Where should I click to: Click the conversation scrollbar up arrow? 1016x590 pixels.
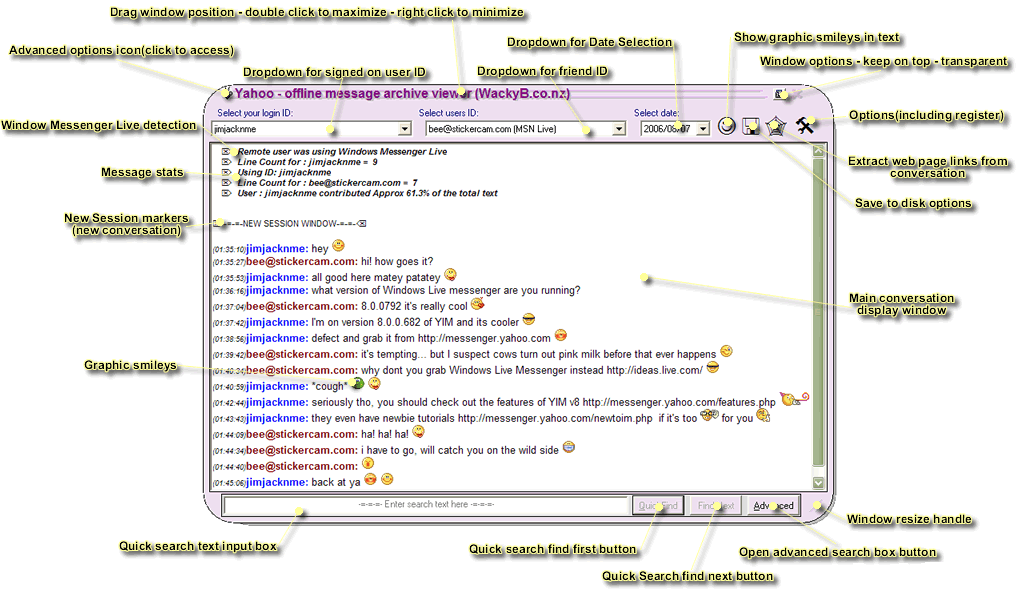point(818,150)
